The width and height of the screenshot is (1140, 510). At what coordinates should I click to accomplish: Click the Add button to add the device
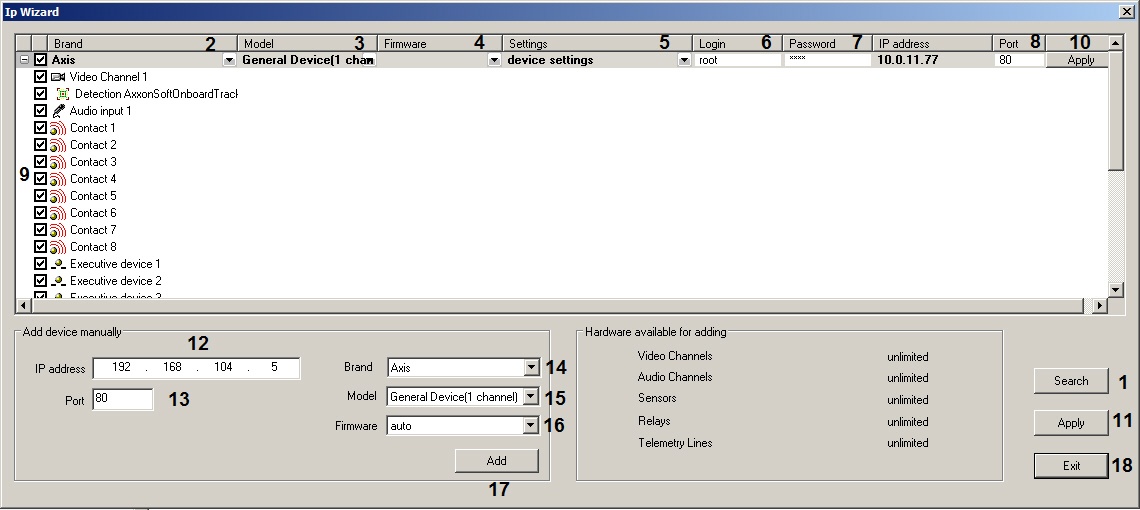pos(496,461)
